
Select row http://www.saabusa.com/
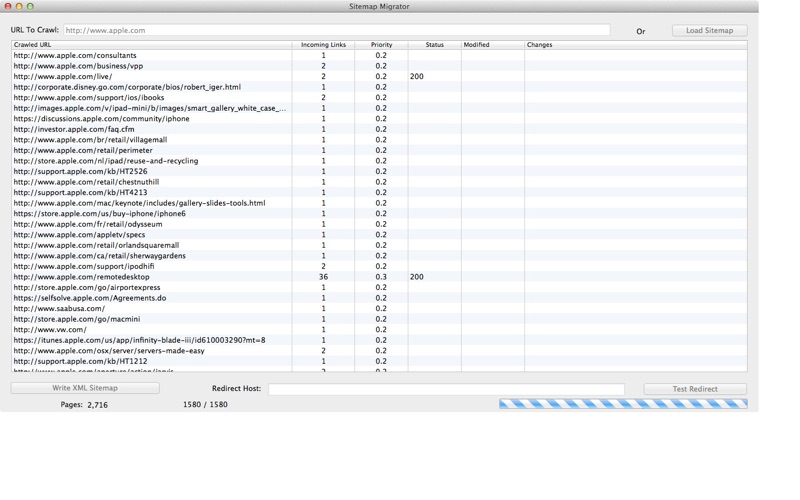click(x=379, y=308)
